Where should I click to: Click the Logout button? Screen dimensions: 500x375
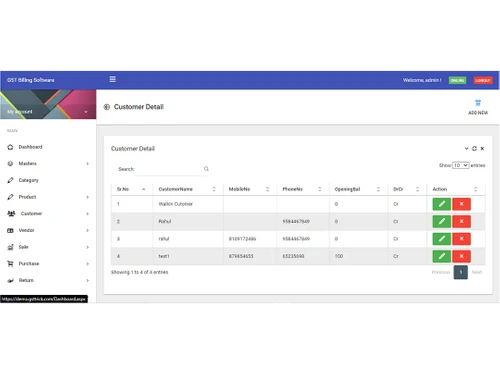483,80
